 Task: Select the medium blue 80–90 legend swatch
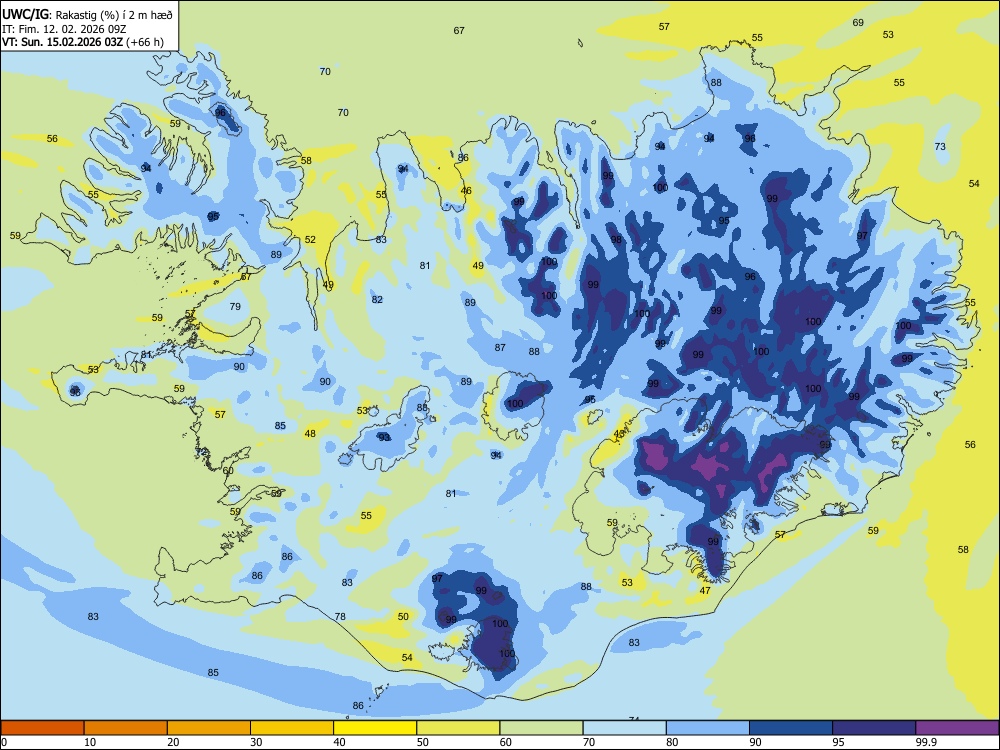pyautogui.click(x=708, y=728)
